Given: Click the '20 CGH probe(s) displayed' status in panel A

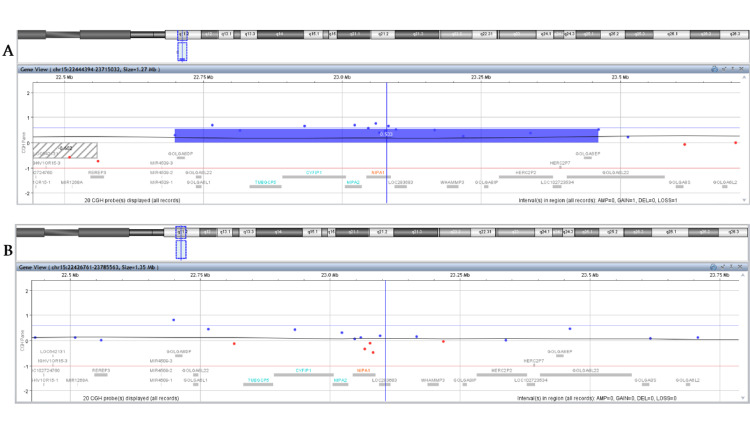Looking at the screenshot, I should (132, 200).
